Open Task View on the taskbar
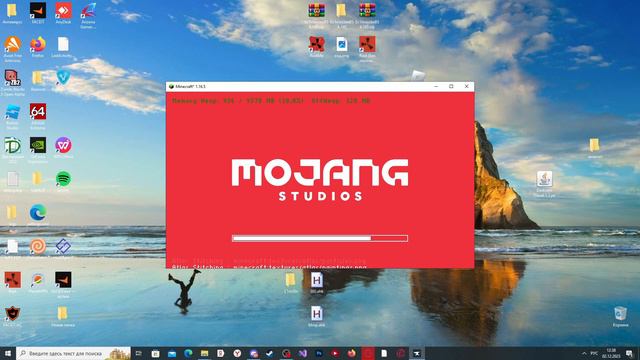Image resolution: width=640 pixels, height=360 pixels. pyautogui.click(x=139, y=353)
